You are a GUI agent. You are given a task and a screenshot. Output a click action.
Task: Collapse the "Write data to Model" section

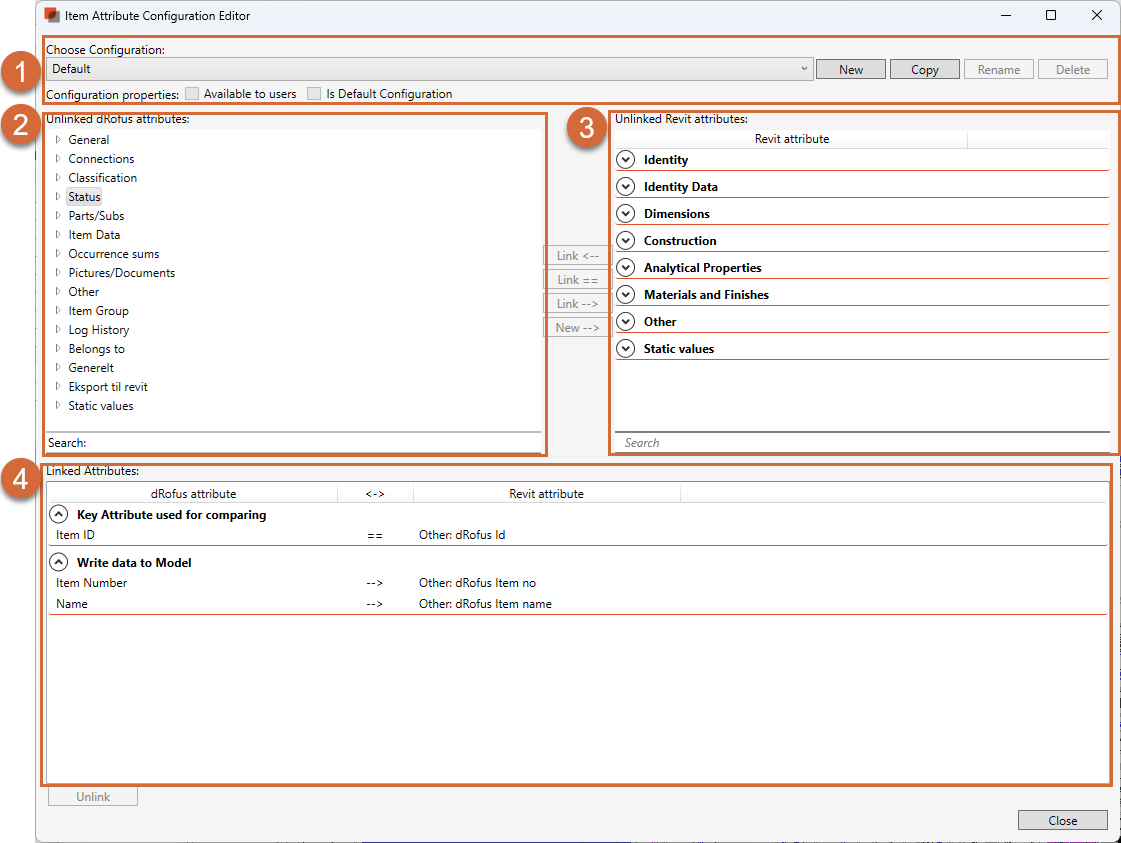click(x=58, y=562)
